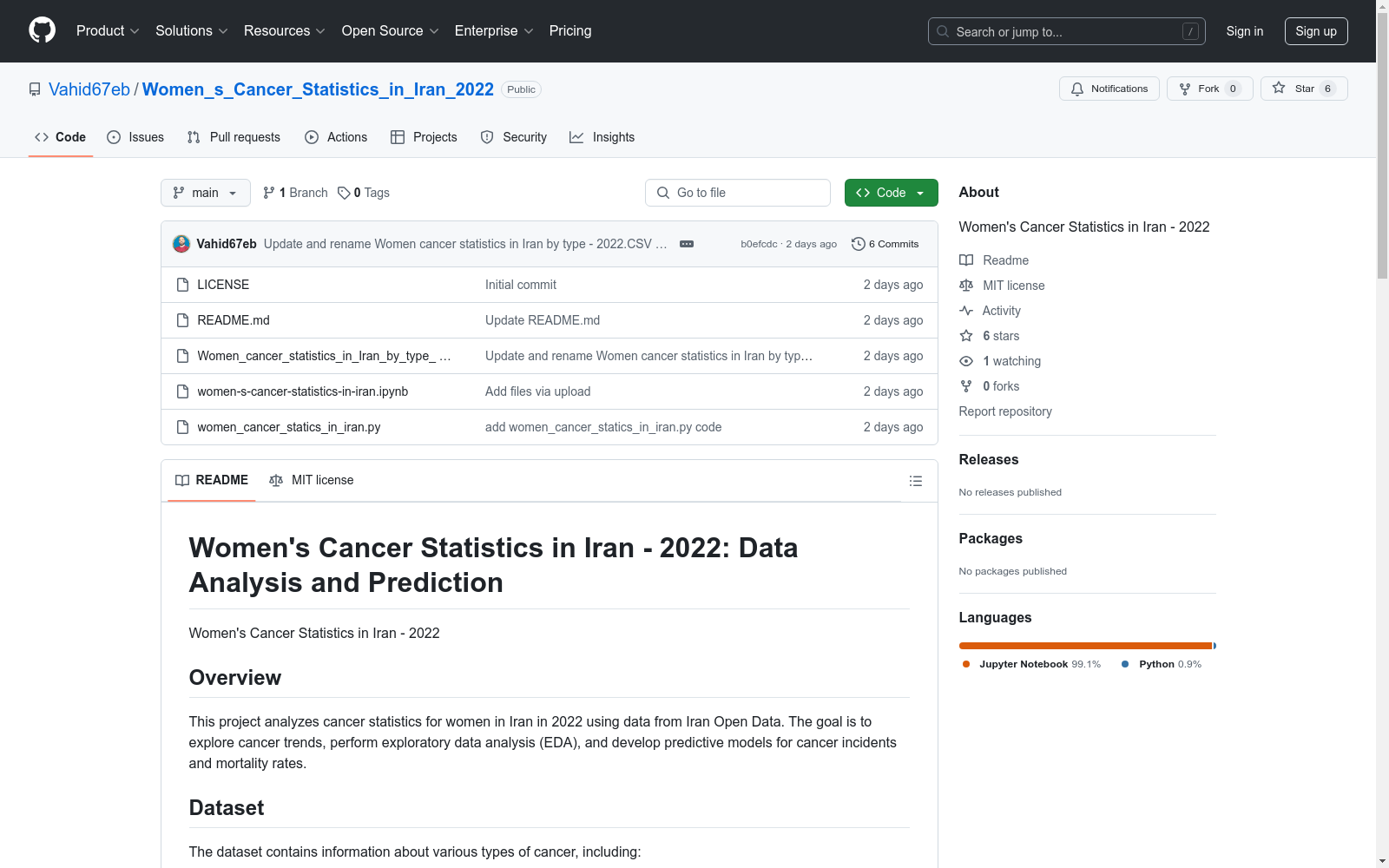
Task: Open the green Code dropdown button
Action: [x=891, y=193]
